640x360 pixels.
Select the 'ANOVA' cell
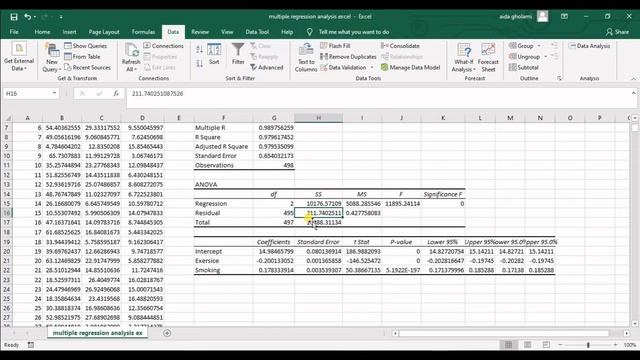(x=223, y=184)
